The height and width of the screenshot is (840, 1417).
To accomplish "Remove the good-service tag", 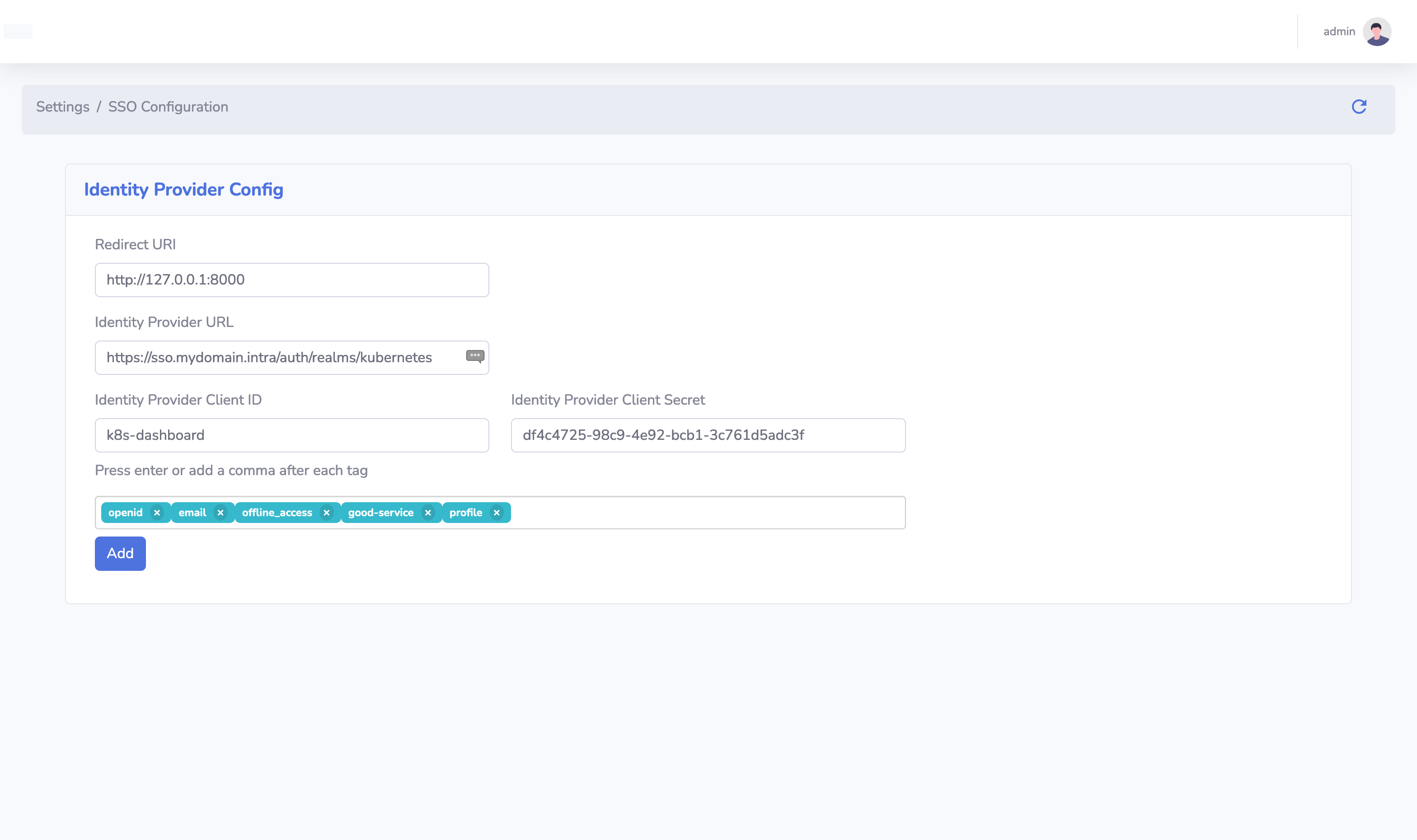I will pos(427,513).
